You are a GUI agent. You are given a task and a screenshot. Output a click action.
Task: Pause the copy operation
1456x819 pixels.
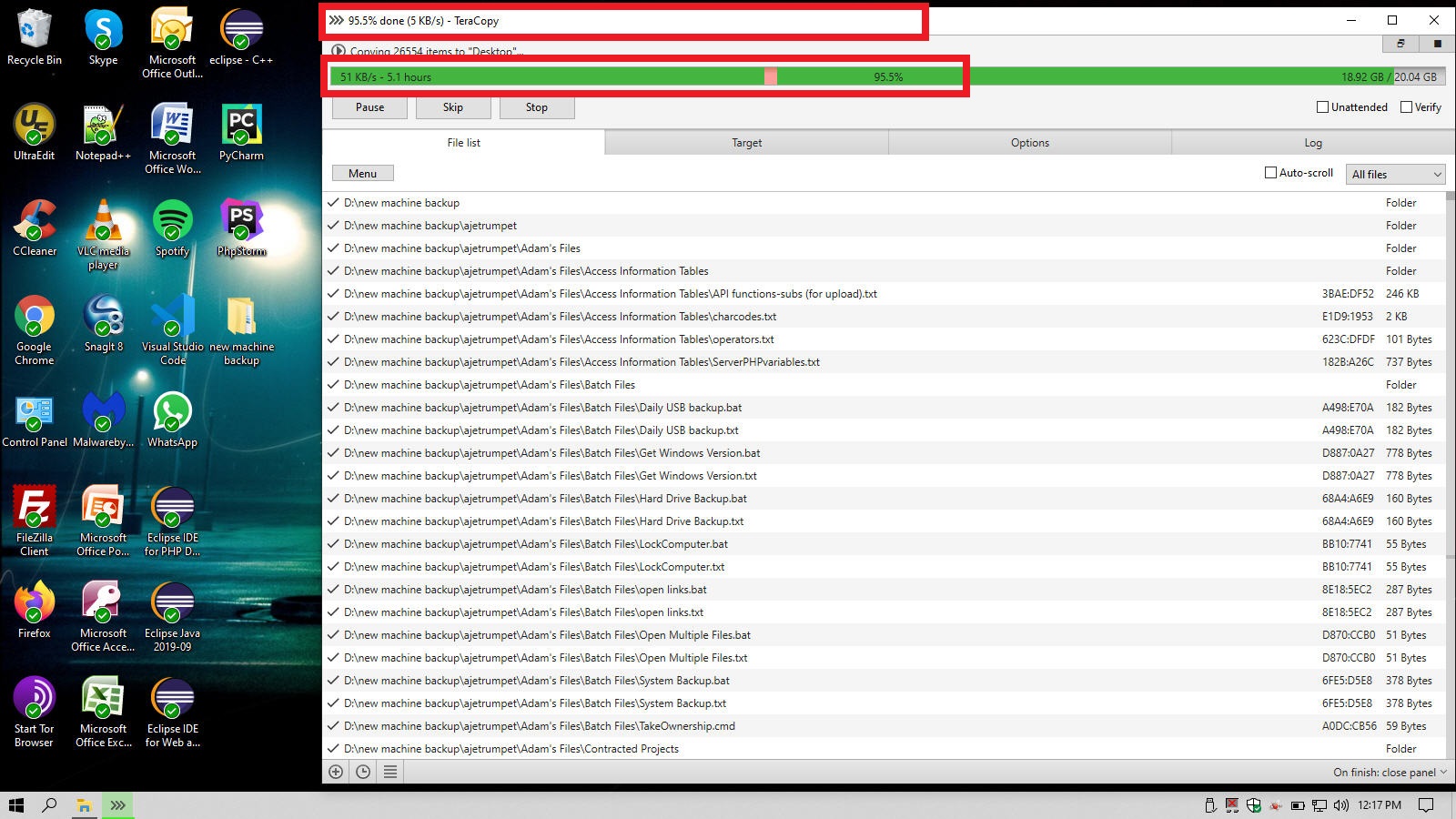369,107
